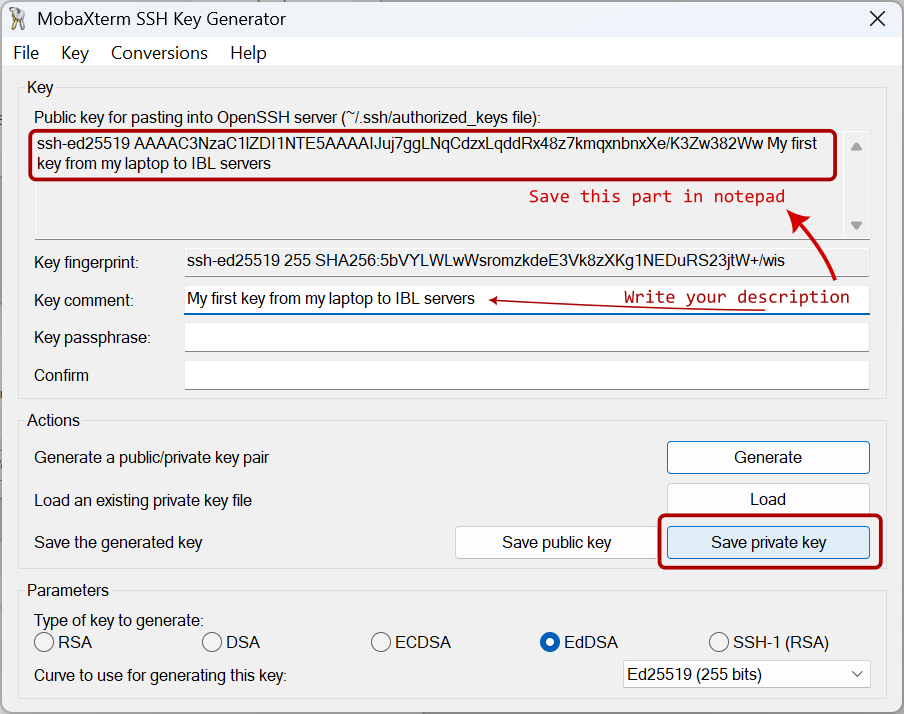Click 'Curve to use for generating this key:' label
This screenshot has height=714, width=904.
[x=160, y=675]
